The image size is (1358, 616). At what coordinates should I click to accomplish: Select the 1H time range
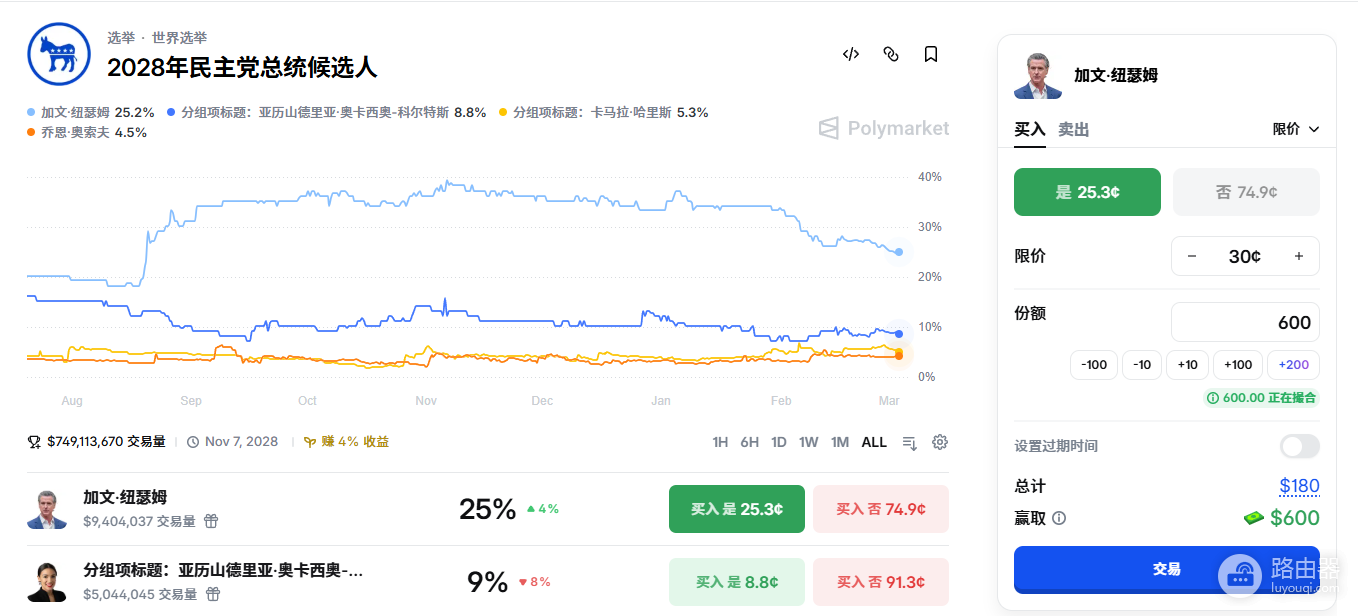[720, 442]
